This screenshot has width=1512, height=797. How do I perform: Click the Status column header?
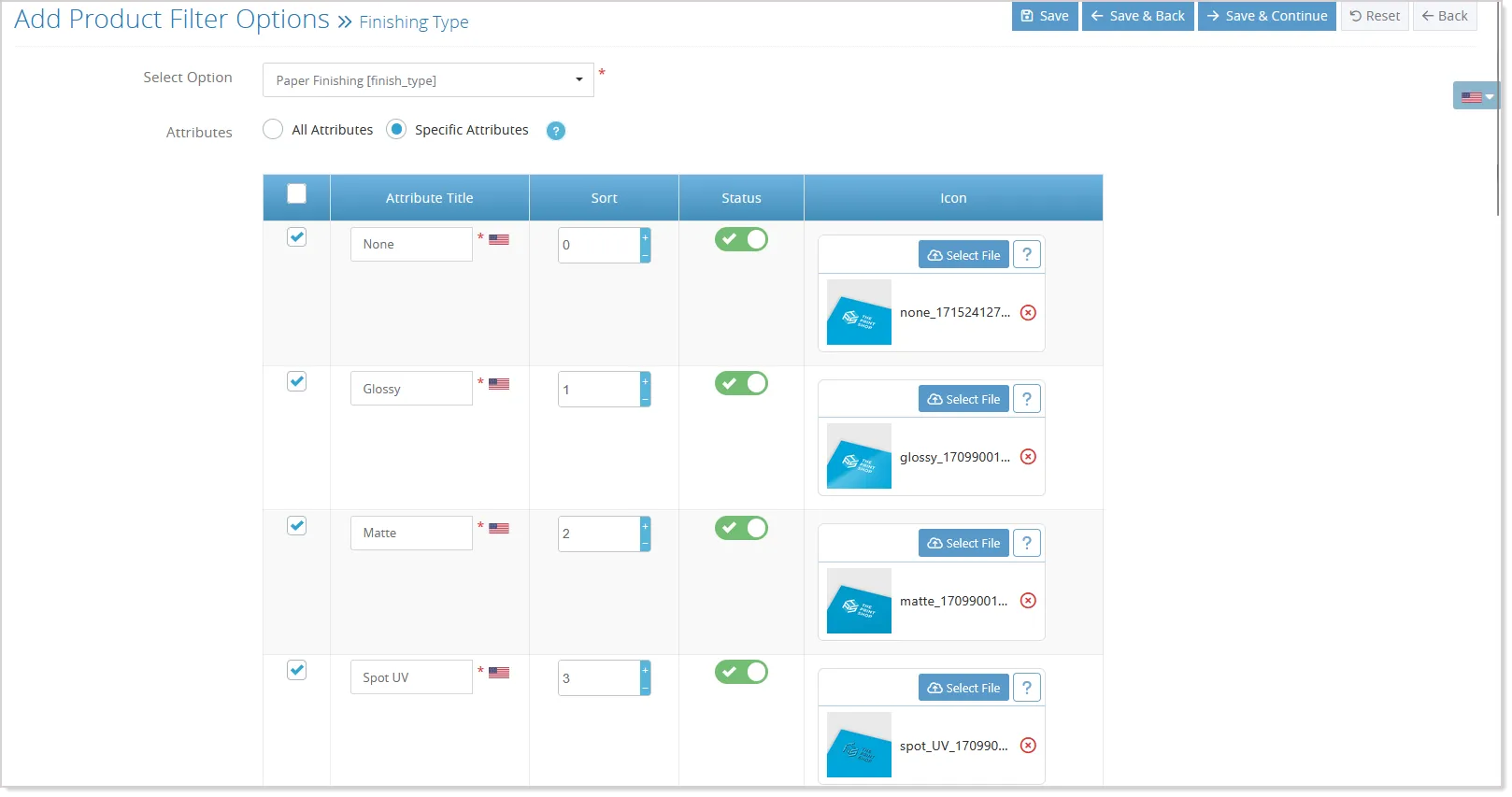pos(741,198)
